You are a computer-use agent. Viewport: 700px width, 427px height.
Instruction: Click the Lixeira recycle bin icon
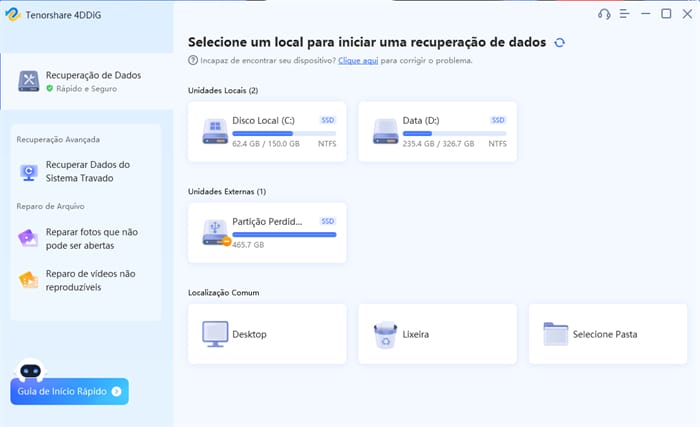385,333
